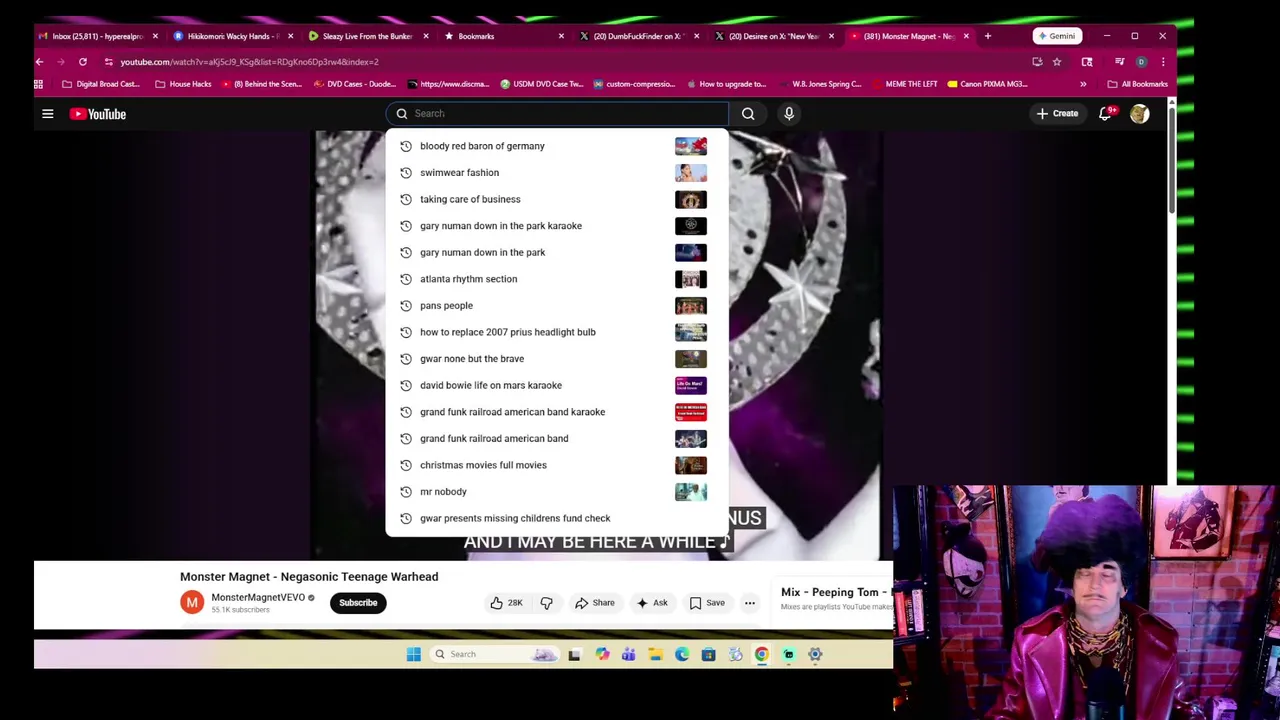The width and height of the screenshot is (1280, 720).
Task: Switch to the Bookmarks browser tab
Action: click(504, 36)
